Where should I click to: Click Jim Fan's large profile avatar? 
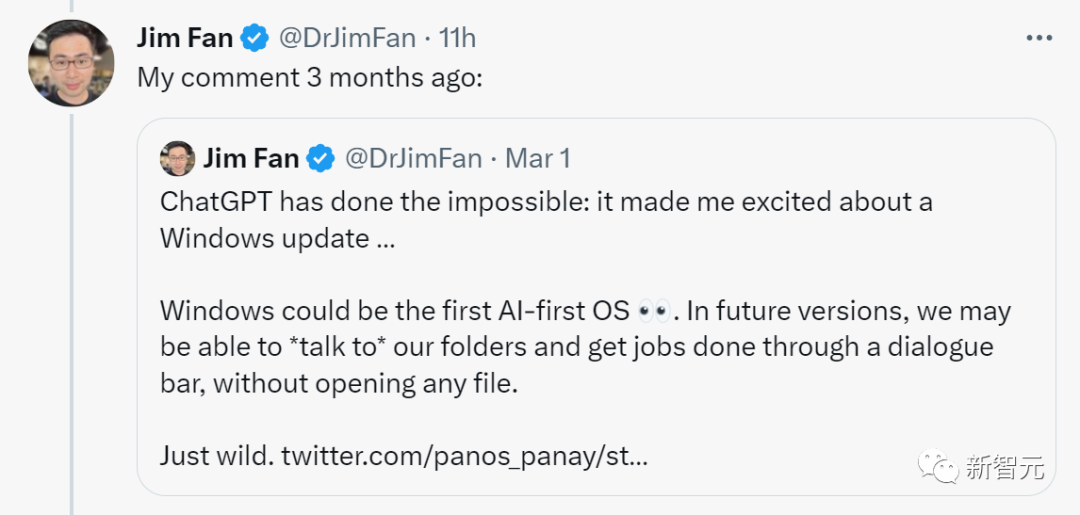coord(71,63)
